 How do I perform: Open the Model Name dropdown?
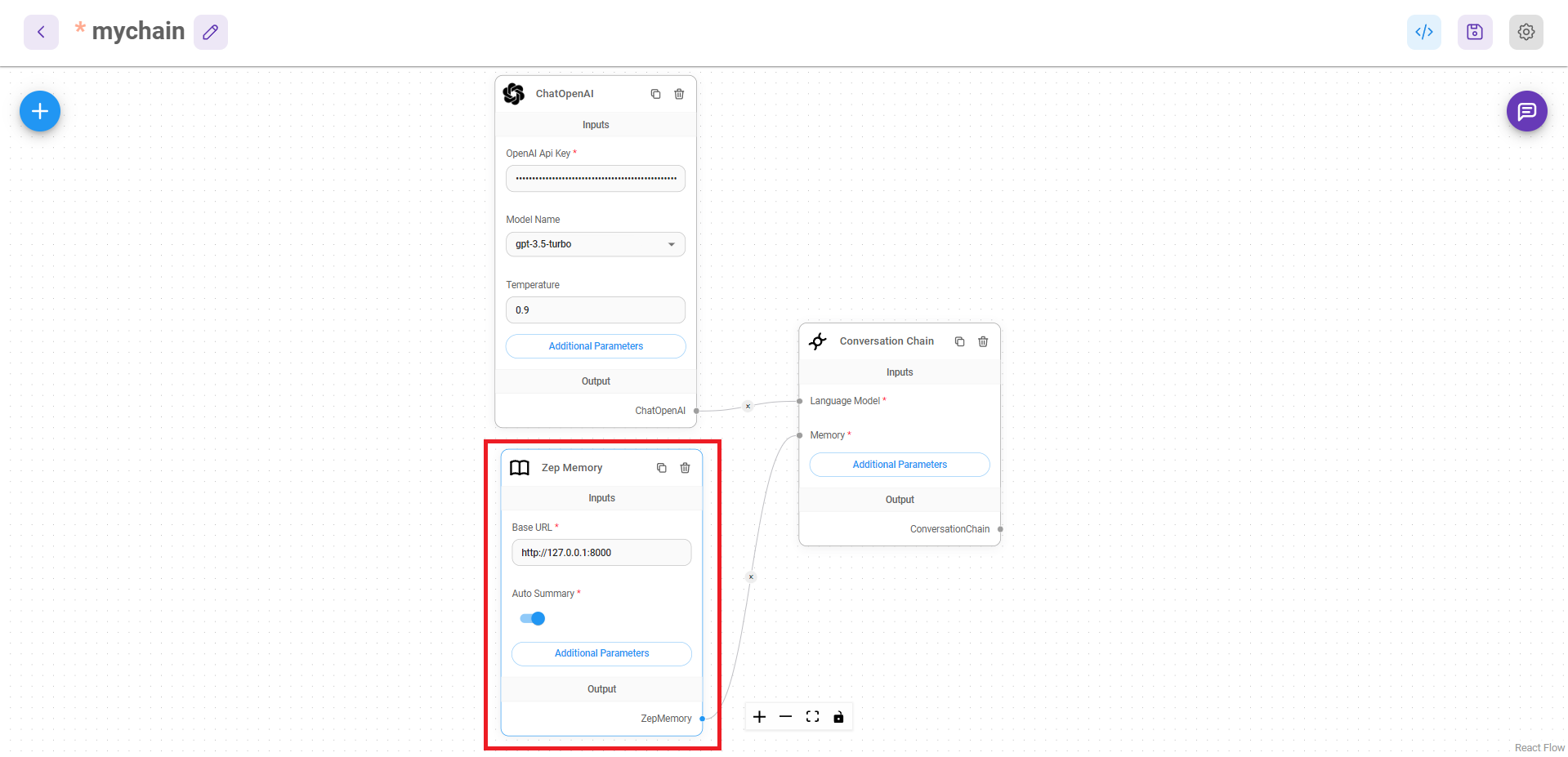click(x=595, y=244)
